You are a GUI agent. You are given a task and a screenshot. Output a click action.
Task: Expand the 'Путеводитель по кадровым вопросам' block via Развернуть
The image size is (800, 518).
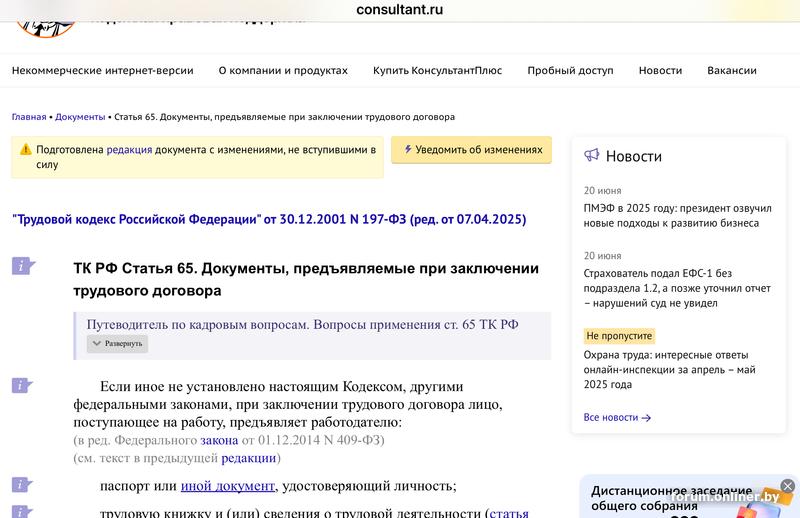point(117,343)
